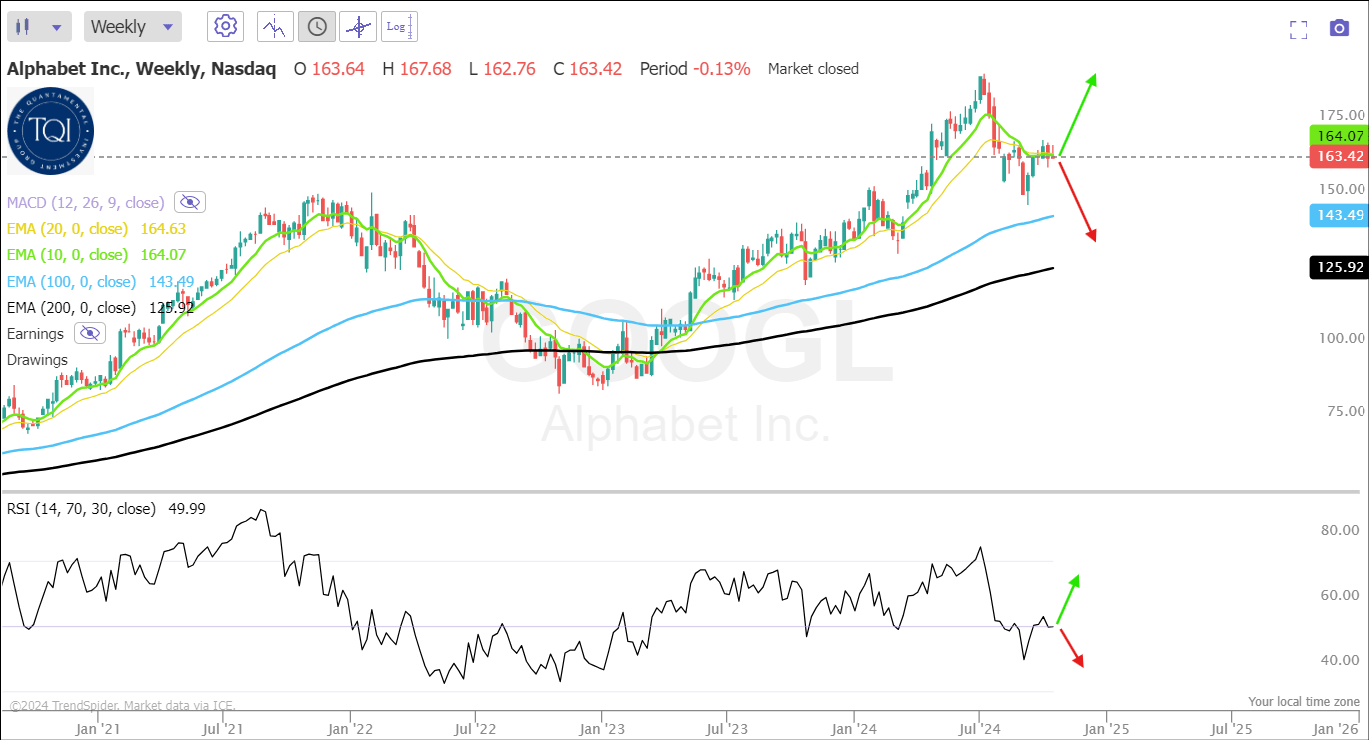1369x740 pixels.
Task: Click the RSI (14, 70, 30, close) label
Action: (x=81, y=509)
